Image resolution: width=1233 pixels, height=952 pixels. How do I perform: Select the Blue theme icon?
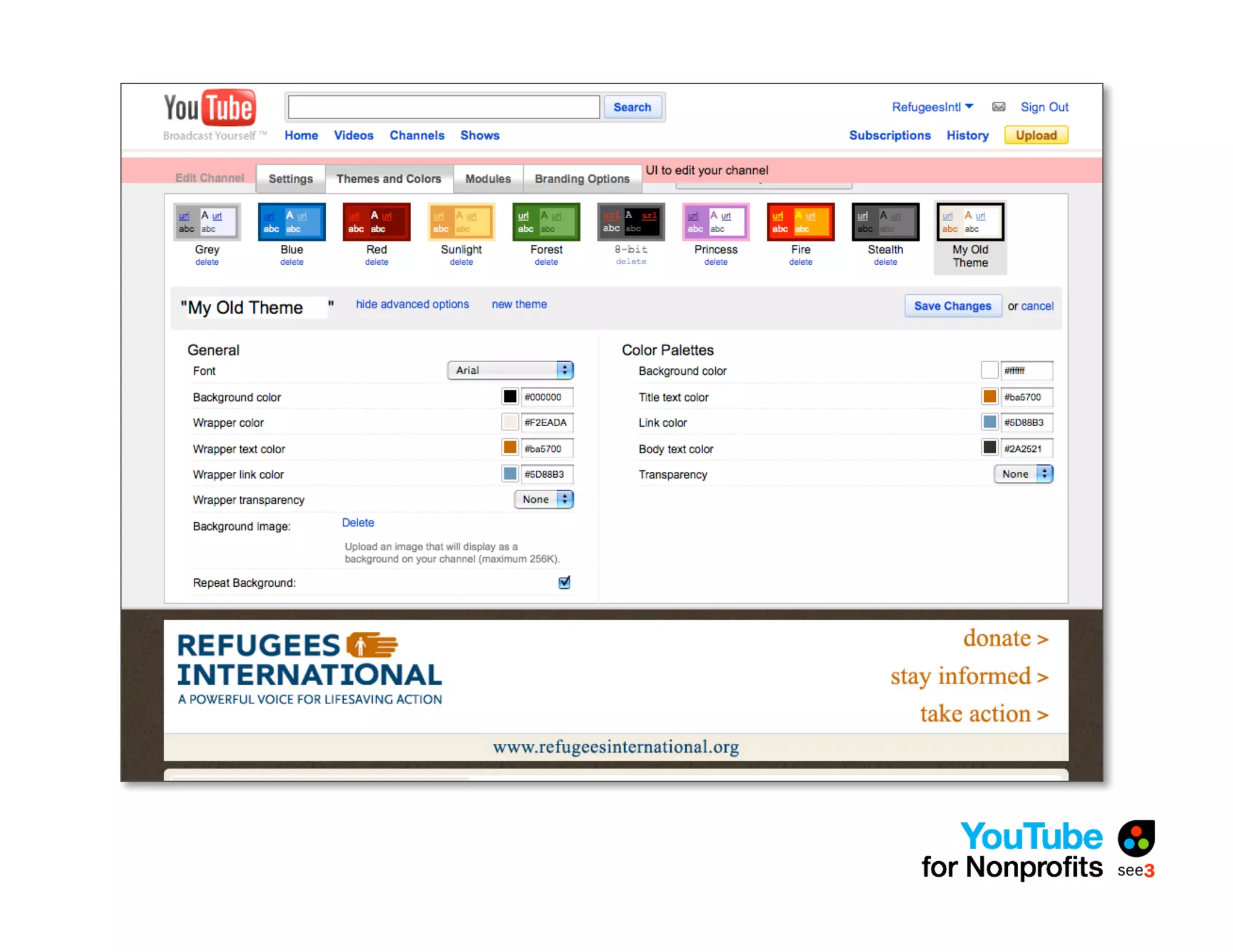[x=291, y=222]
